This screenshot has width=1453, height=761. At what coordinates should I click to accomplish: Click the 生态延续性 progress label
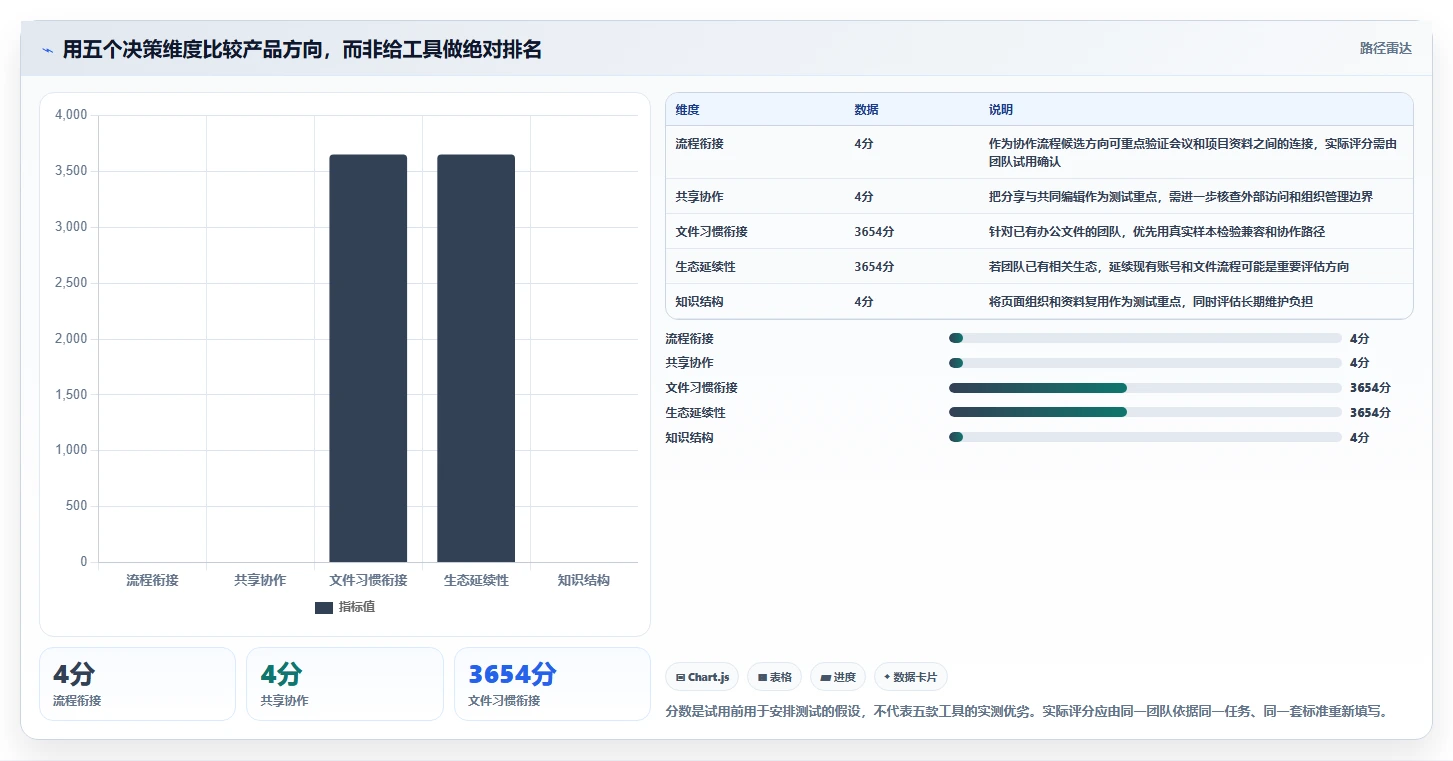pos(696,412)
